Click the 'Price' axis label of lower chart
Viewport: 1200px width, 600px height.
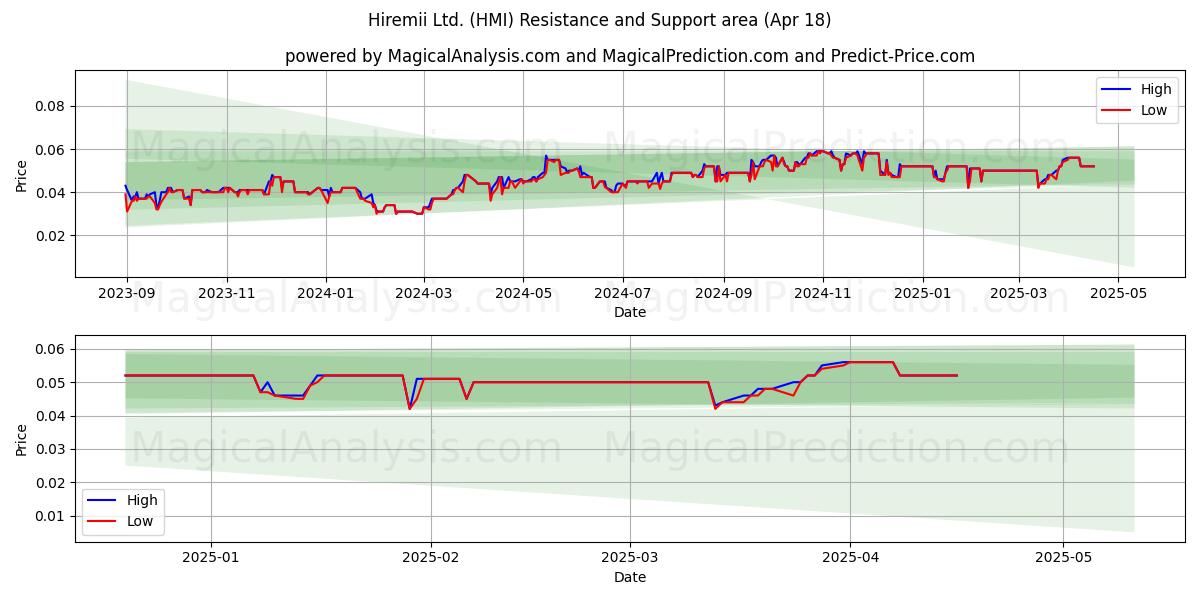point(21,439)
